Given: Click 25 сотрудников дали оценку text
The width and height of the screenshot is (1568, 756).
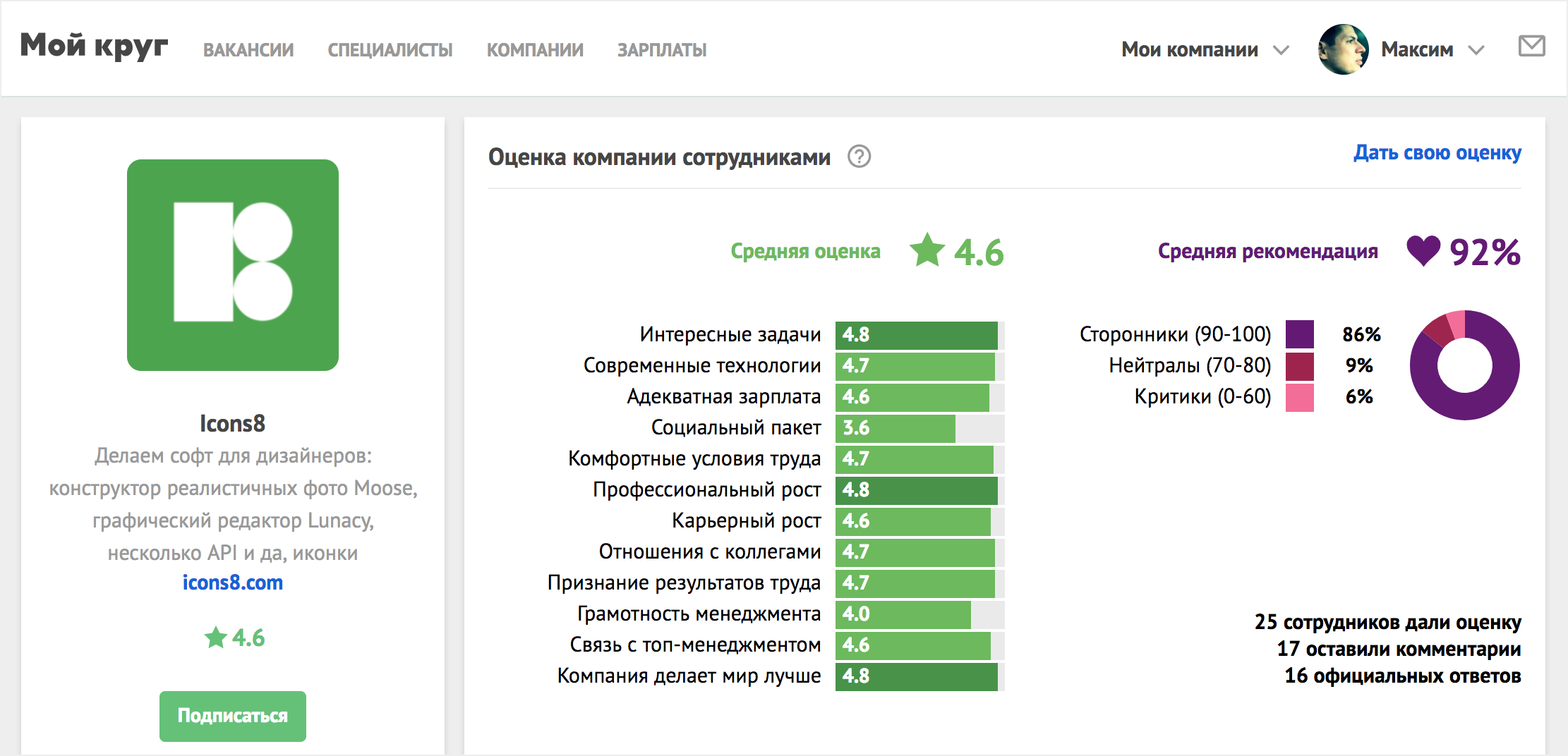Looking at the screenshot, I should pos(1387,622).
